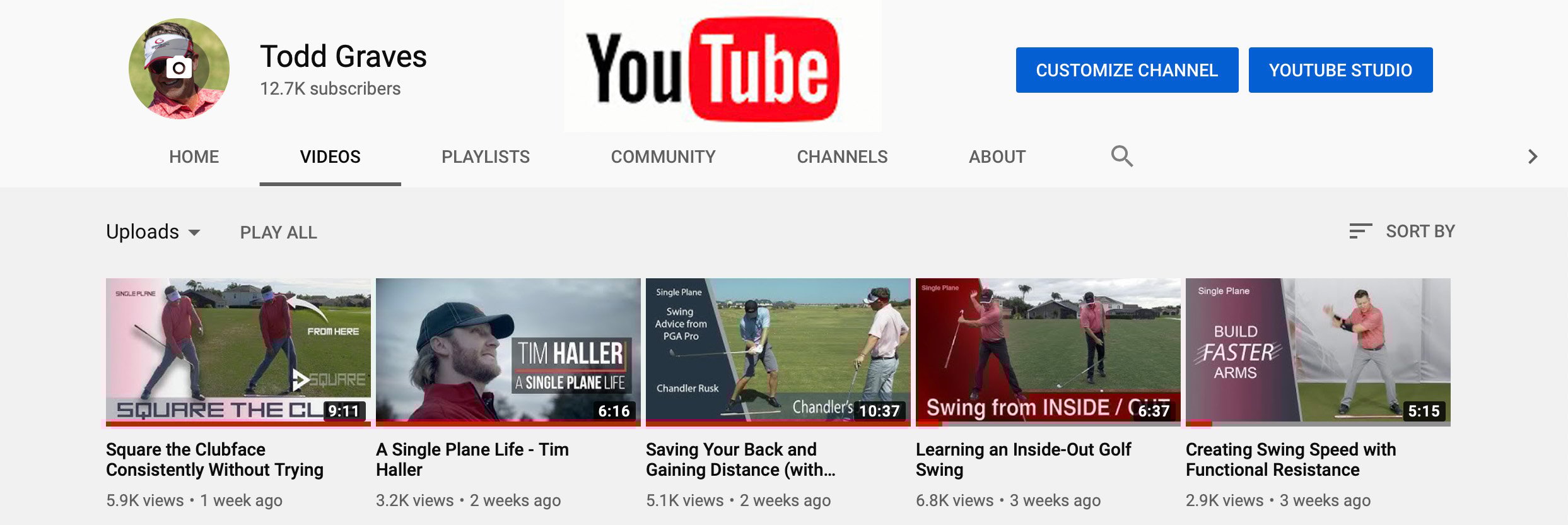Viewport: 1568px width, 525px height.
Task: Select the VIDEOS tab
Action: [x=330, y=156]
